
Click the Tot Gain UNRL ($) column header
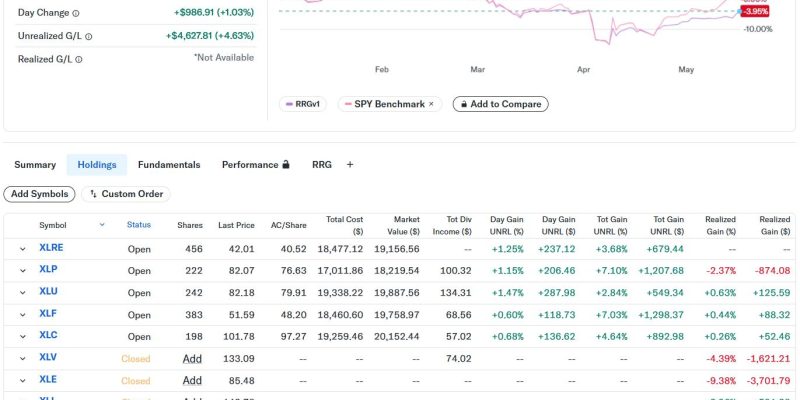tap(666, 226)
